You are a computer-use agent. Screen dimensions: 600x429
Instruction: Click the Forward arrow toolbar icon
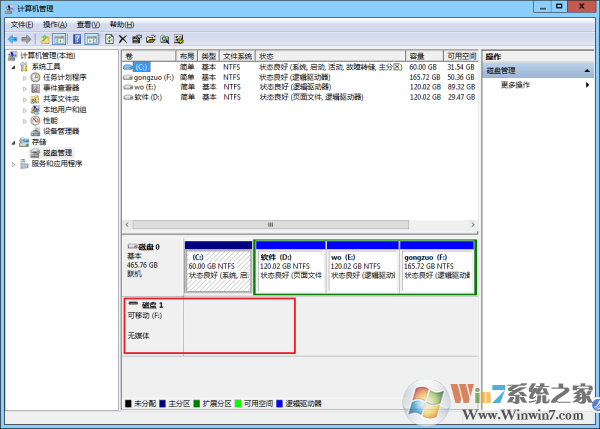click(26, 39)
